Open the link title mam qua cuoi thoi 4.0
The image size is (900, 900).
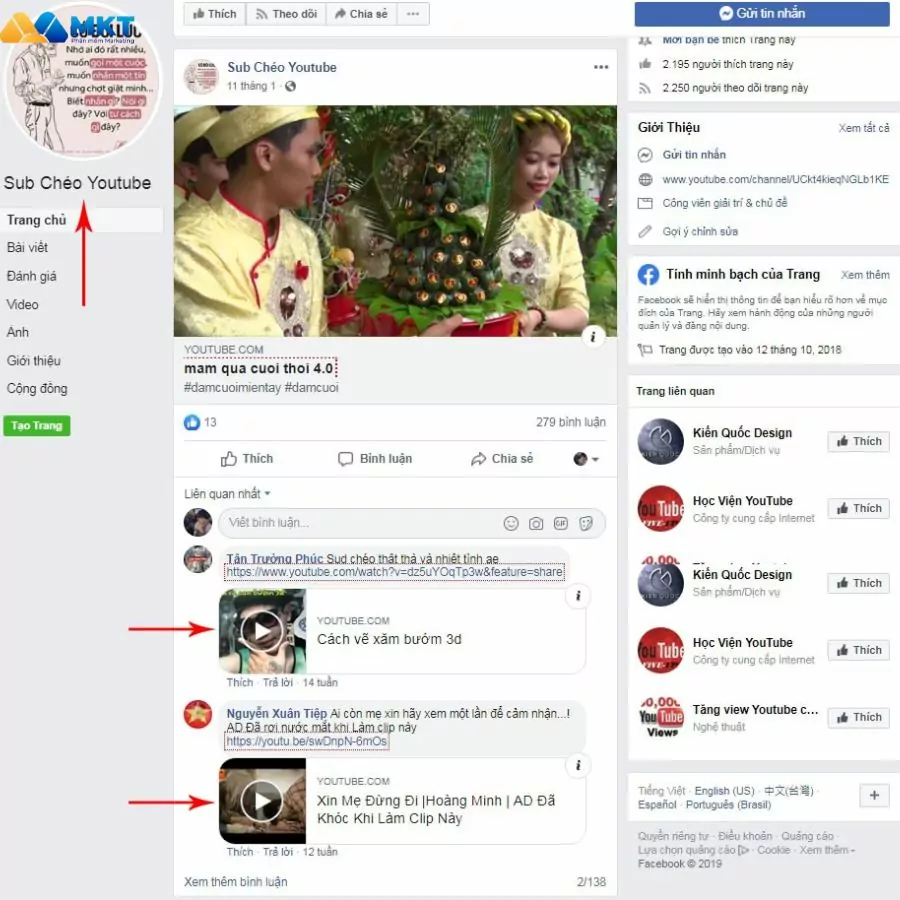(x=259, y=368)
